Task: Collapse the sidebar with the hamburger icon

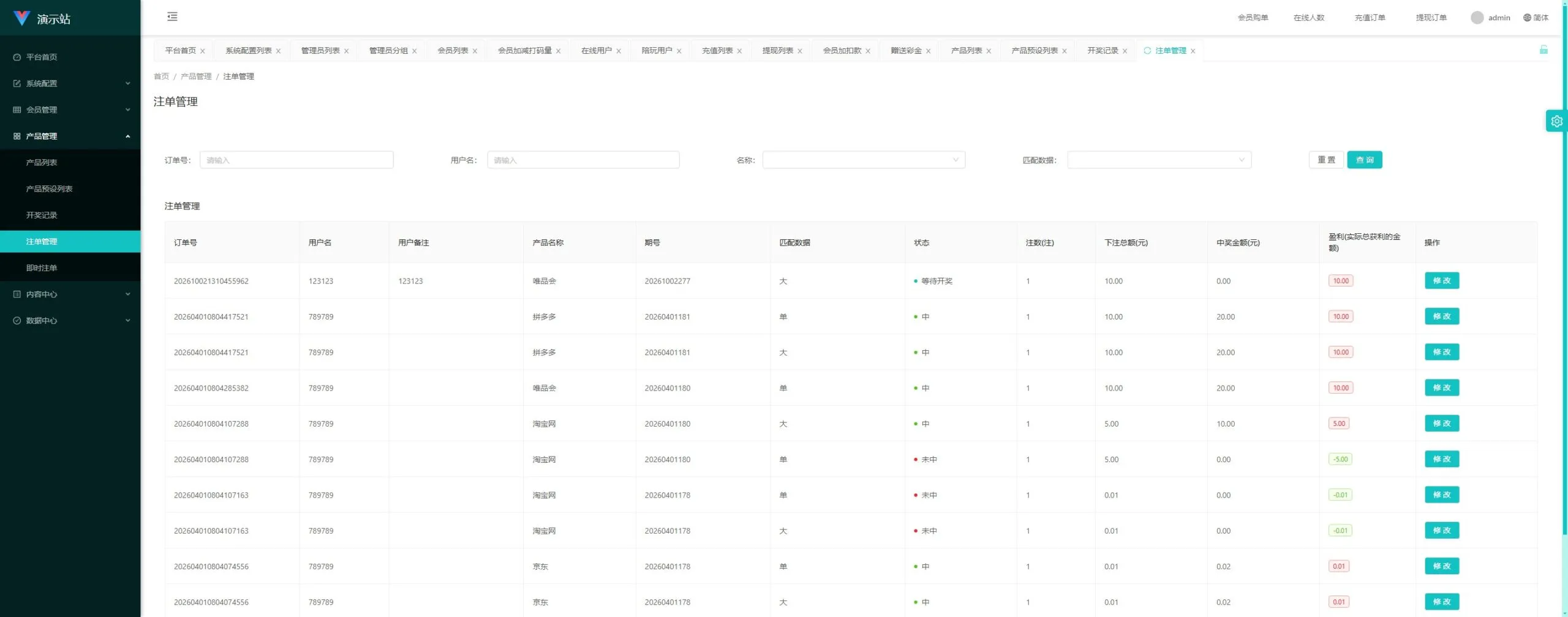Action: point(172,17)
